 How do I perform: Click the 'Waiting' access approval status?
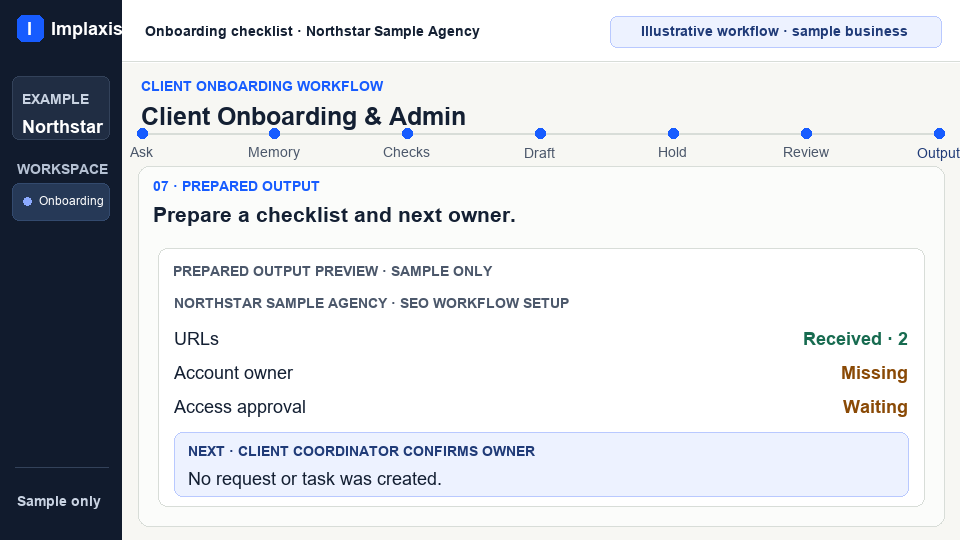[x=875, y=407]
